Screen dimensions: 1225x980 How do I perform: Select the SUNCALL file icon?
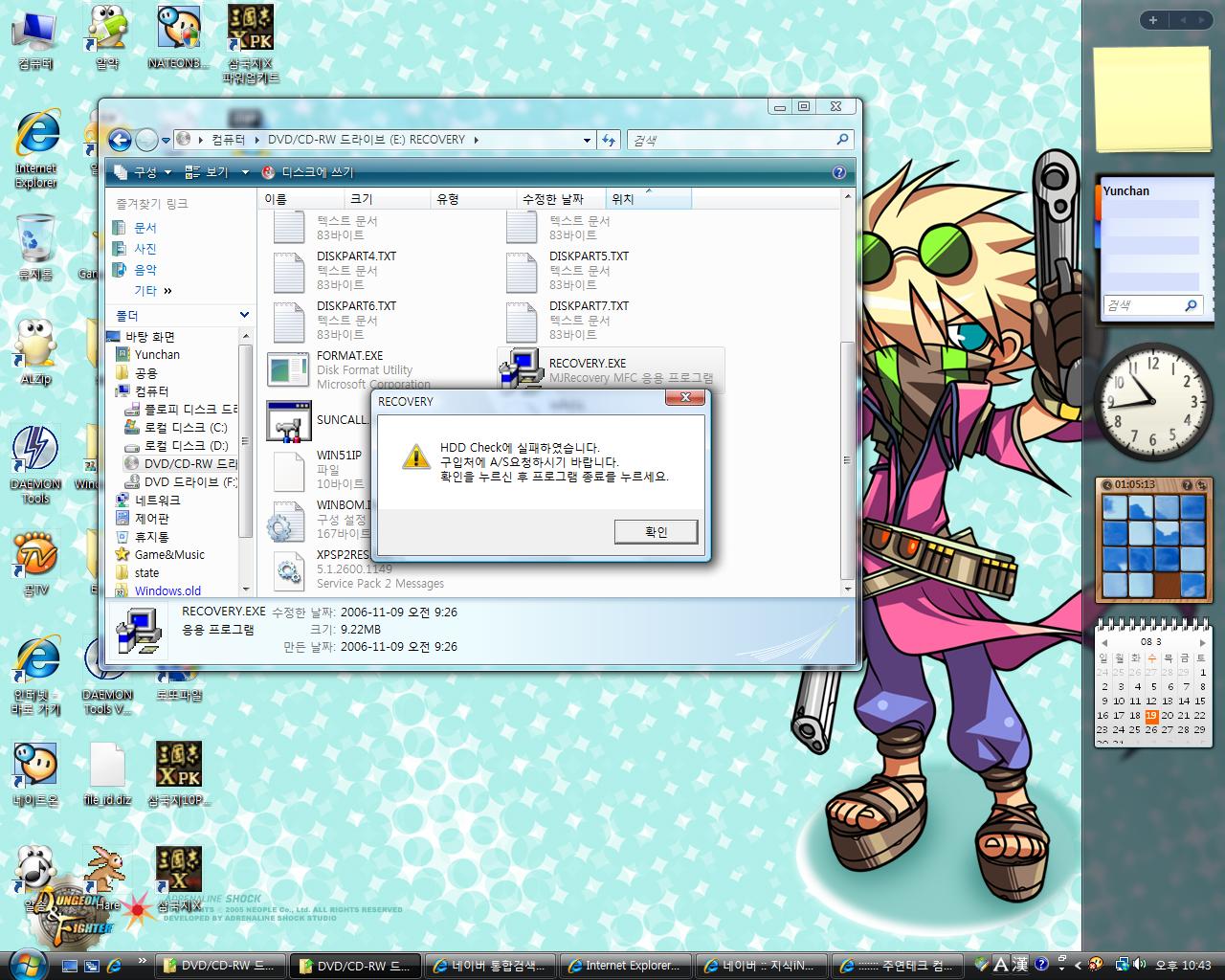(x=288, y=421)
